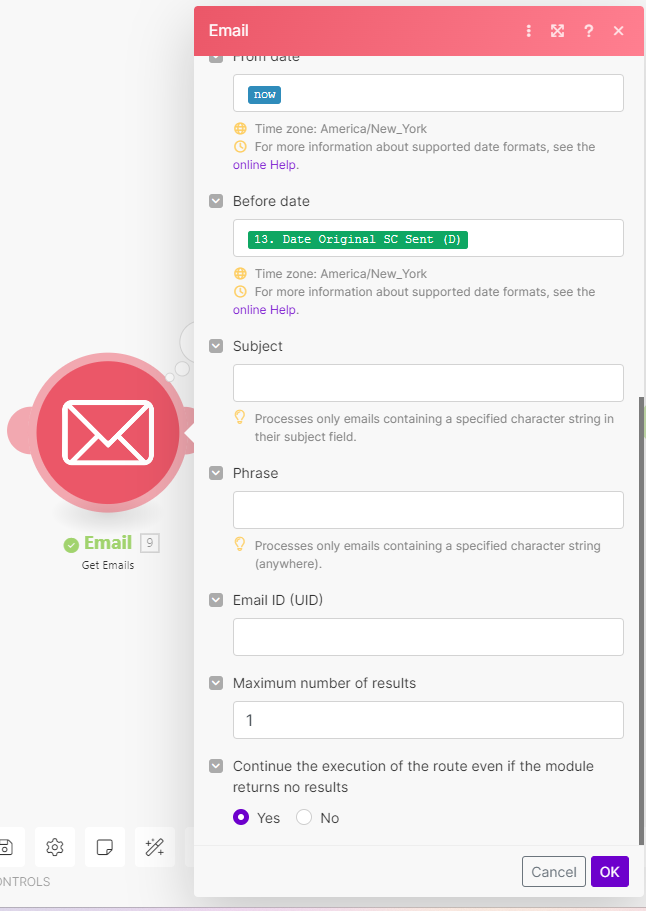Click the Cancel button
Viewport: 646px width, 911px height.
pyautogui.click(x=553, y=871)
